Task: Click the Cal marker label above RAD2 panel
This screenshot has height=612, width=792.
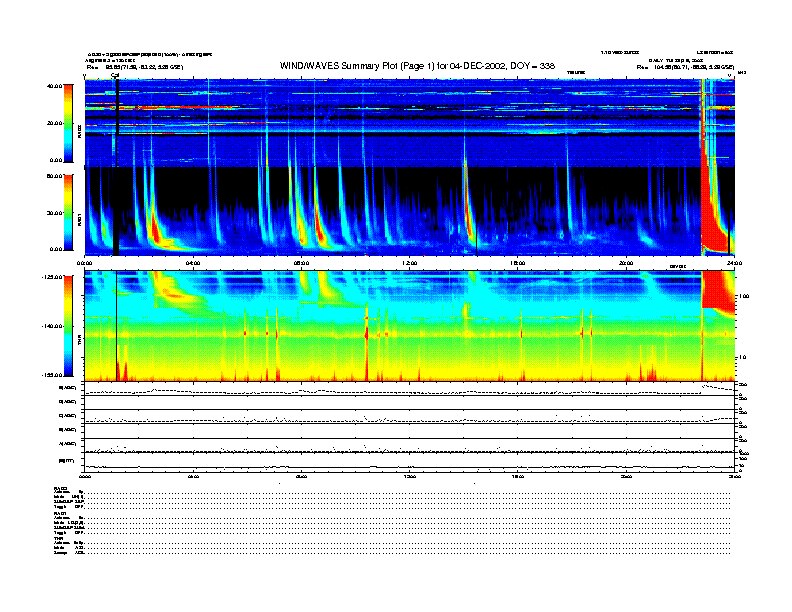Action: (x=115, y=76)
